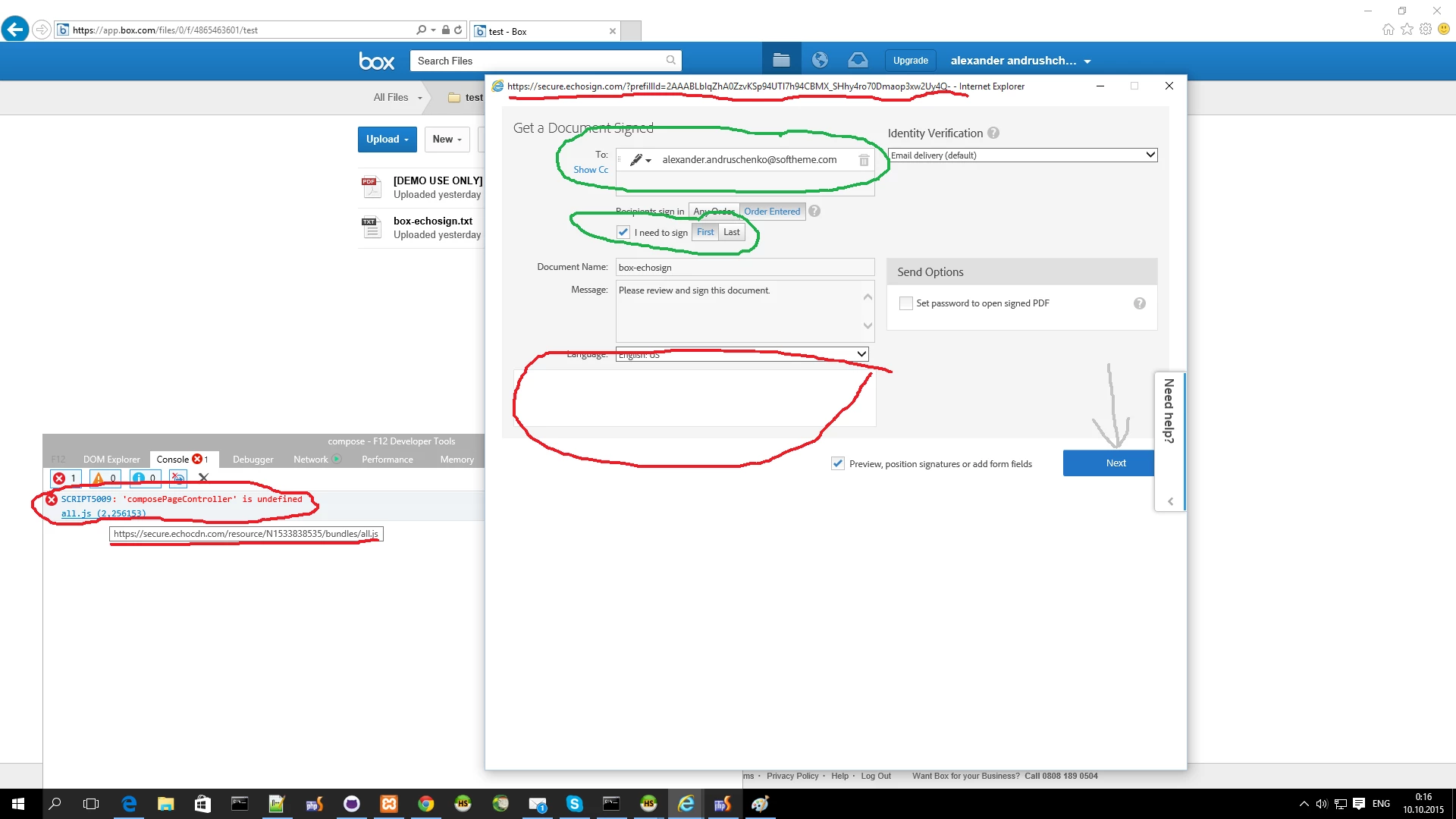
Task: Open recipient role pen dropdown
Action: point(640,160)
